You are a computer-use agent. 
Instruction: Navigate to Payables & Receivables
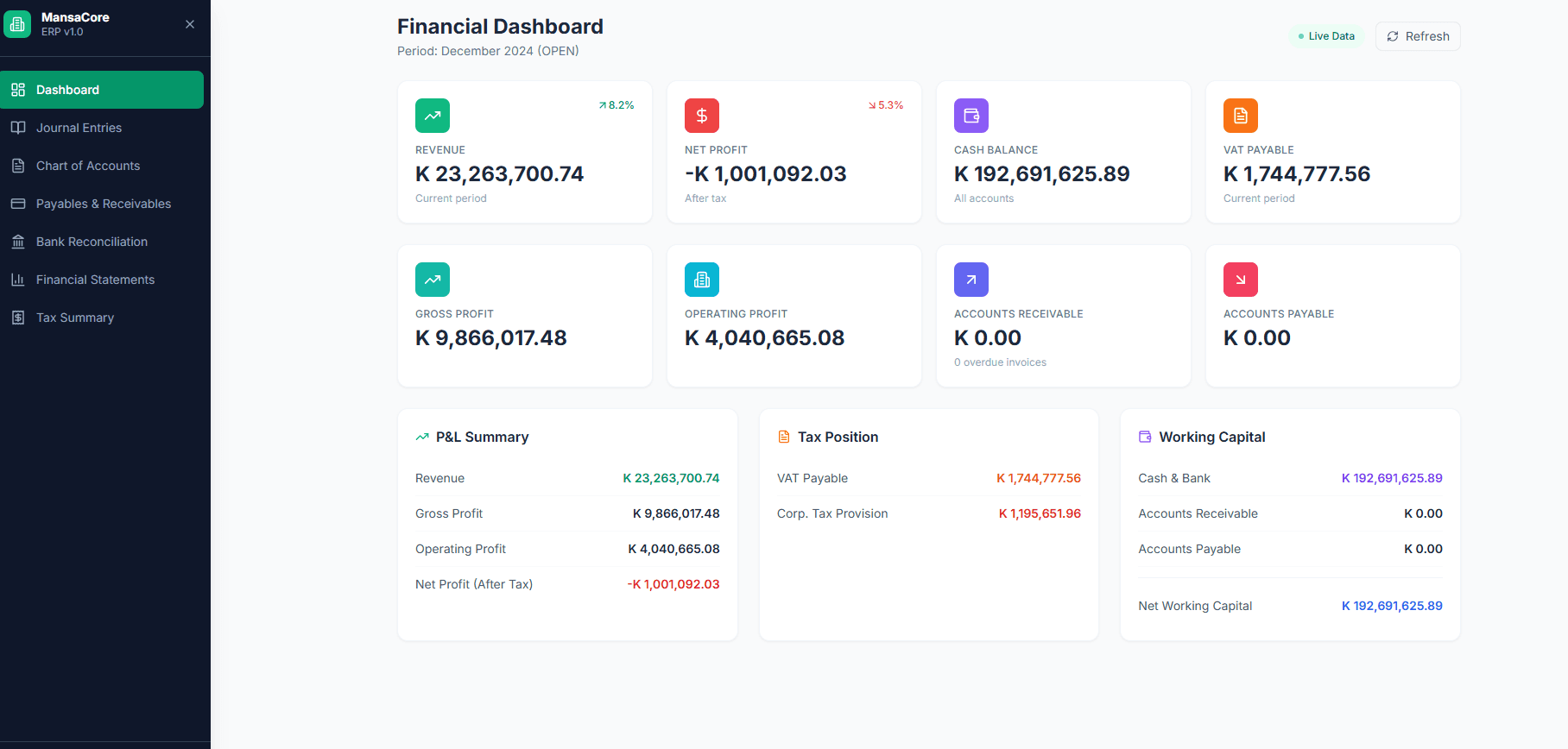[x=102, y=204]
